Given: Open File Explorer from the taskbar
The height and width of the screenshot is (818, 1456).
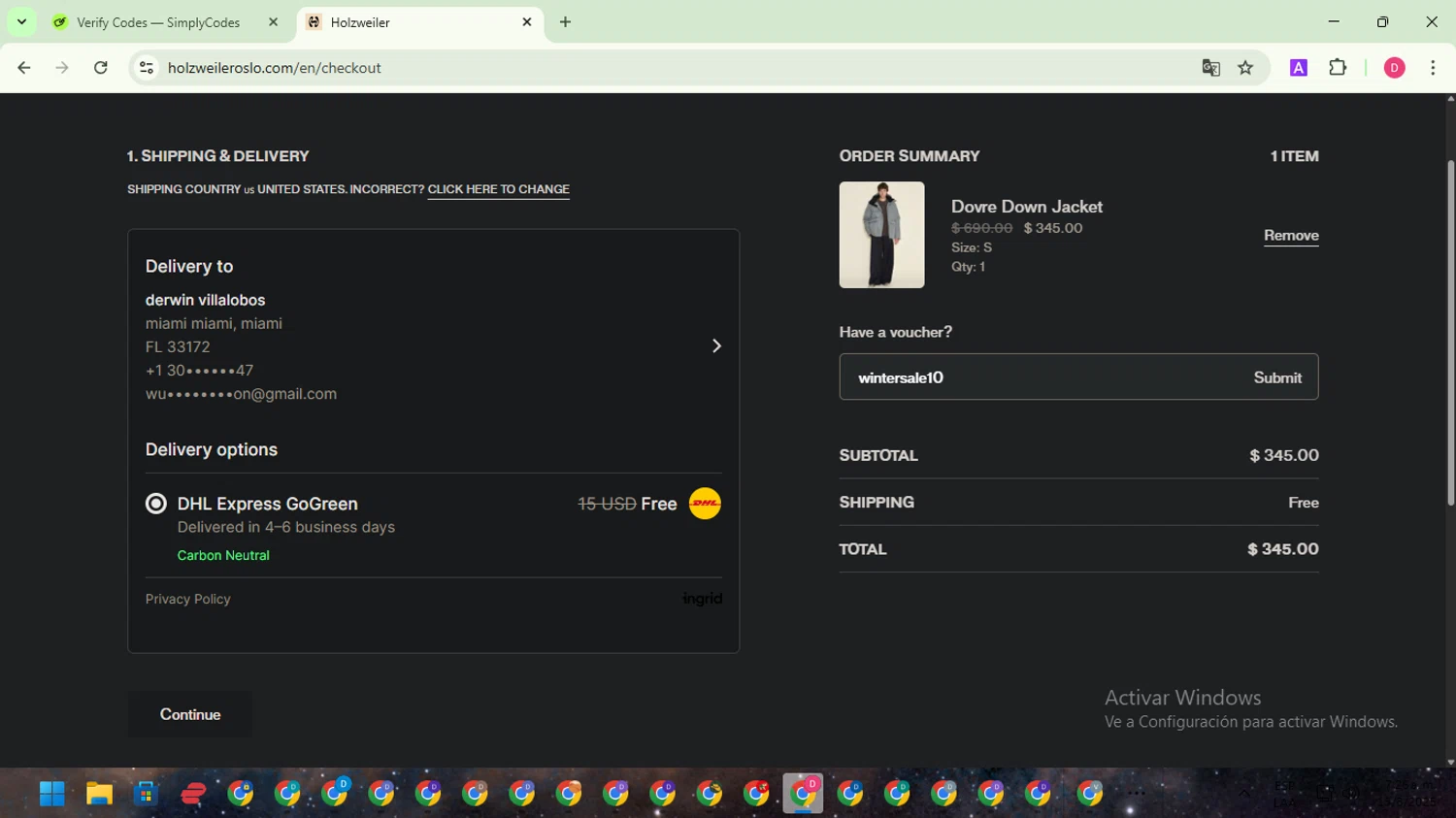Looking at the screenshot, I should click(x=99, y=794).
